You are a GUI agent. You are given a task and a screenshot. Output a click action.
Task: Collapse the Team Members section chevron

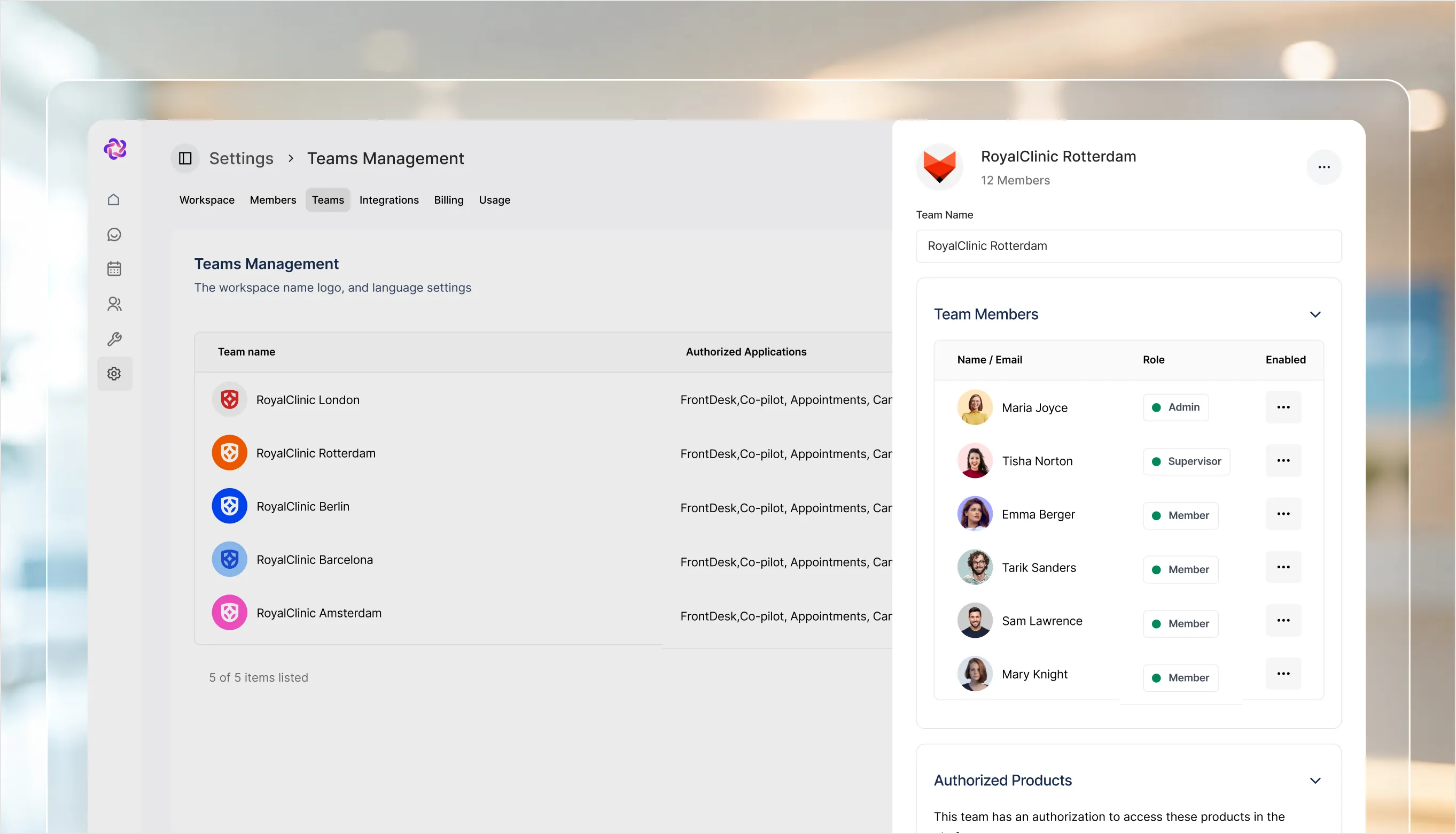tap(1315, 314)
